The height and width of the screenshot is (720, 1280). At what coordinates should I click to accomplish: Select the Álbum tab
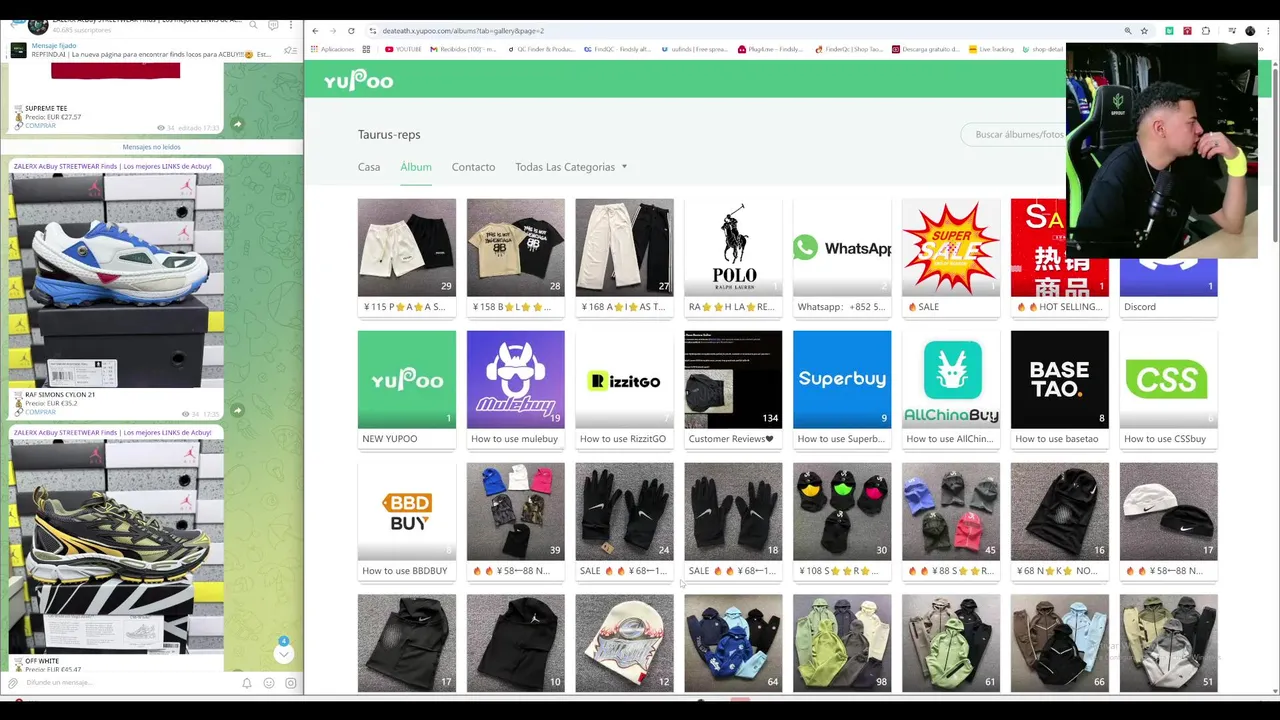(x=416, y=167)
